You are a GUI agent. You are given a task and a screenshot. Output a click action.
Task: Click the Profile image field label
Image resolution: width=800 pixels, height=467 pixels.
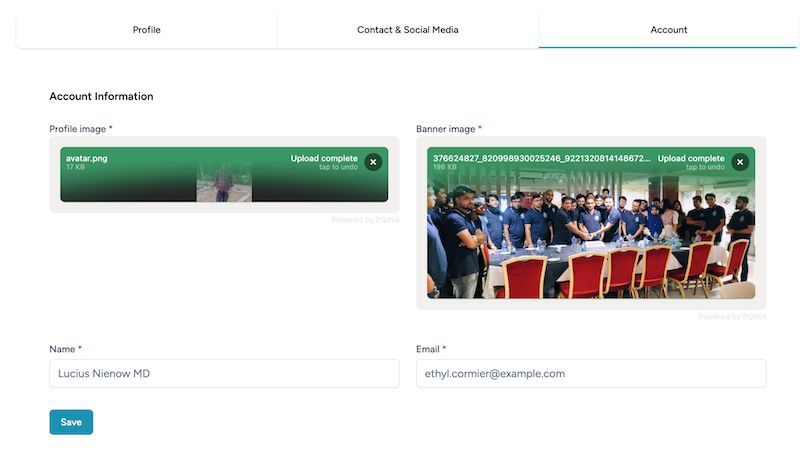coord(78,129)
